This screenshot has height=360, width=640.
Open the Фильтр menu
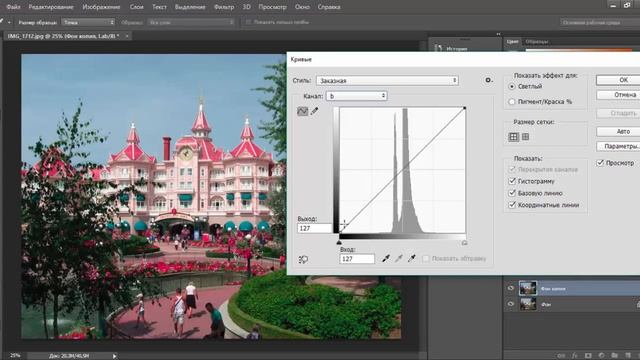coord(224,7)
